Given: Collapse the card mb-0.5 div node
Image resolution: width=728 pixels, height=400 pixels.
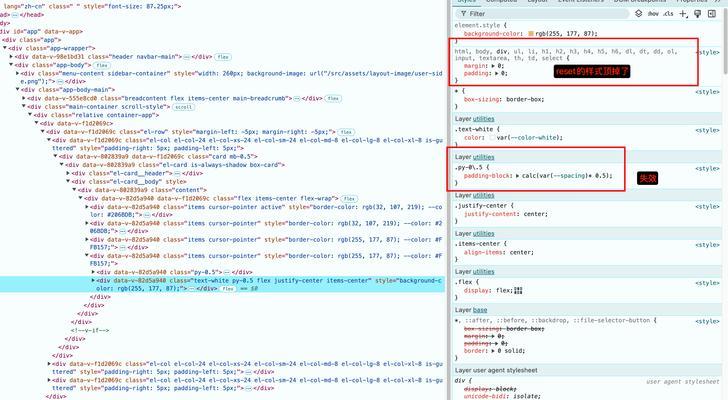Looking at the screenshot, I should click(56, 156).
